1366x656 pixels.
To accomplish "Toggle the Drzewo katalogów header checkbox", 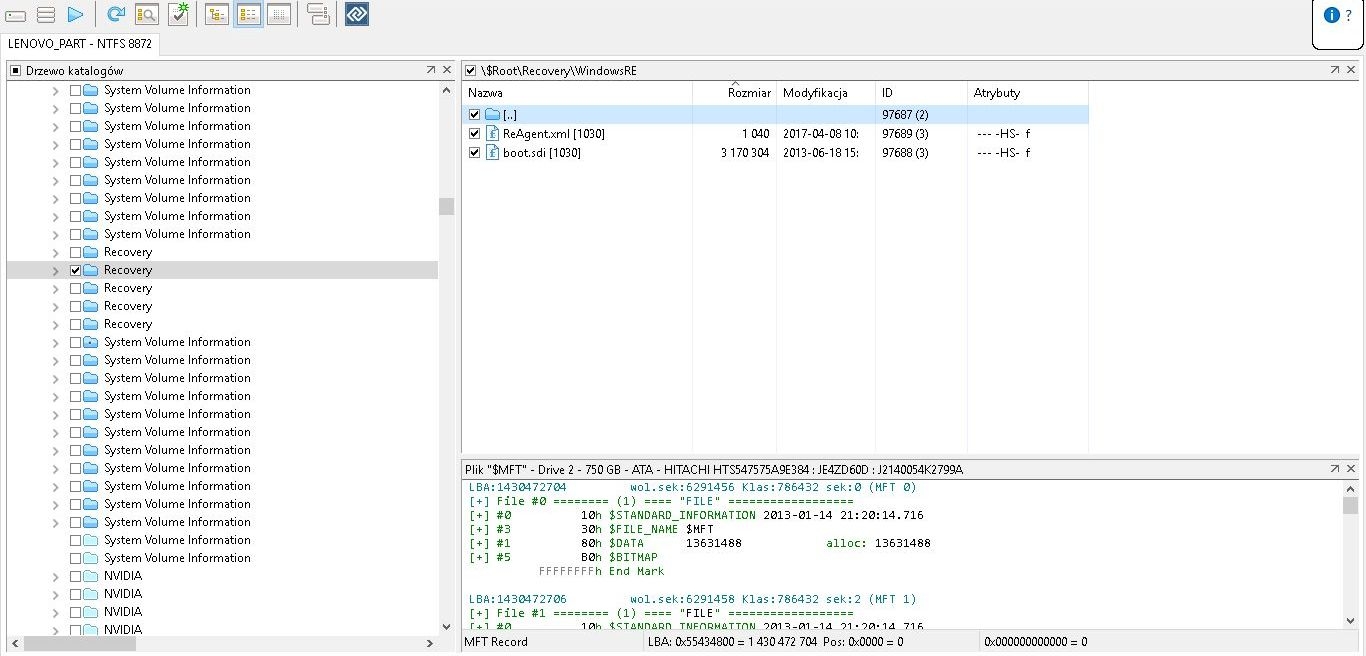I will coord(16,71).
